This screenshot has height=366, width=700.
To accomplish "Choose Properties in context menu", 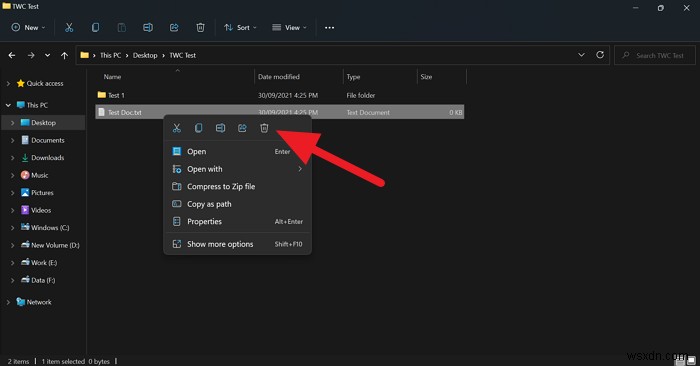I will tap(238, 221).
